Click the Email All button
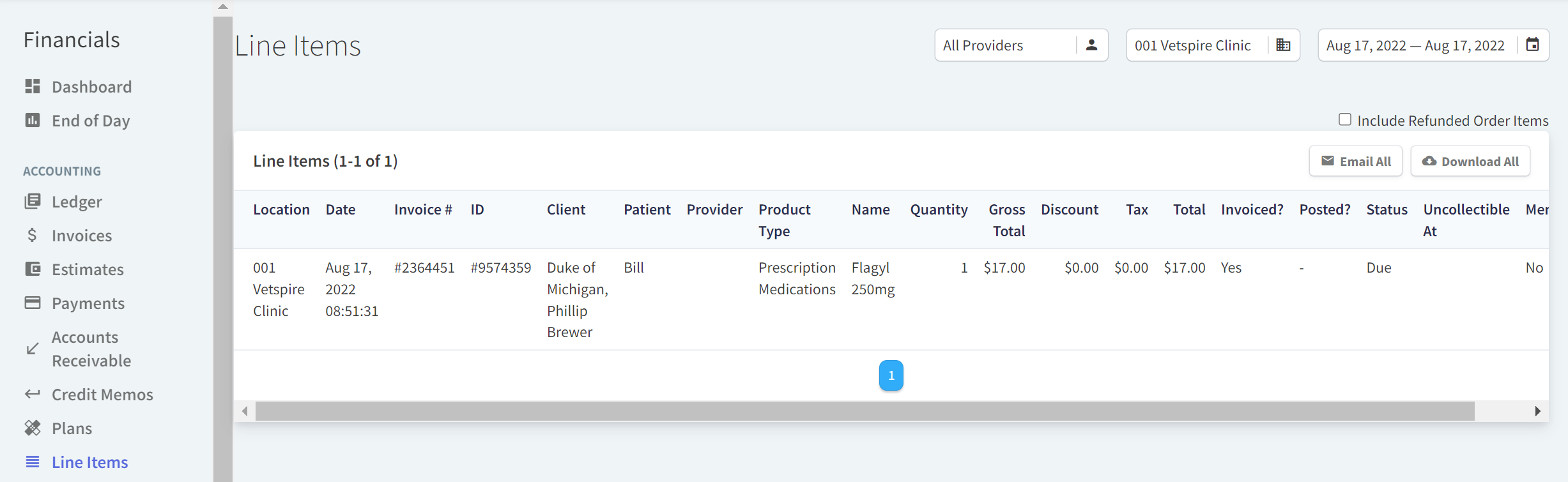This screenshot has height=482, width=1568. tap(1355, 162)
